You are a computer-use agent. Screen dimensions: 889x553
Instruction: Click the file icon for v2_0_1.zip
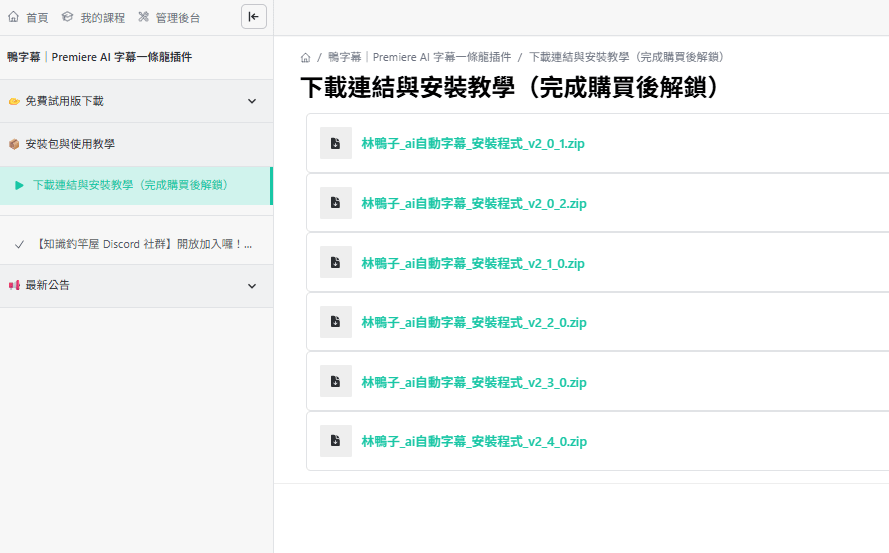[336, 143]
